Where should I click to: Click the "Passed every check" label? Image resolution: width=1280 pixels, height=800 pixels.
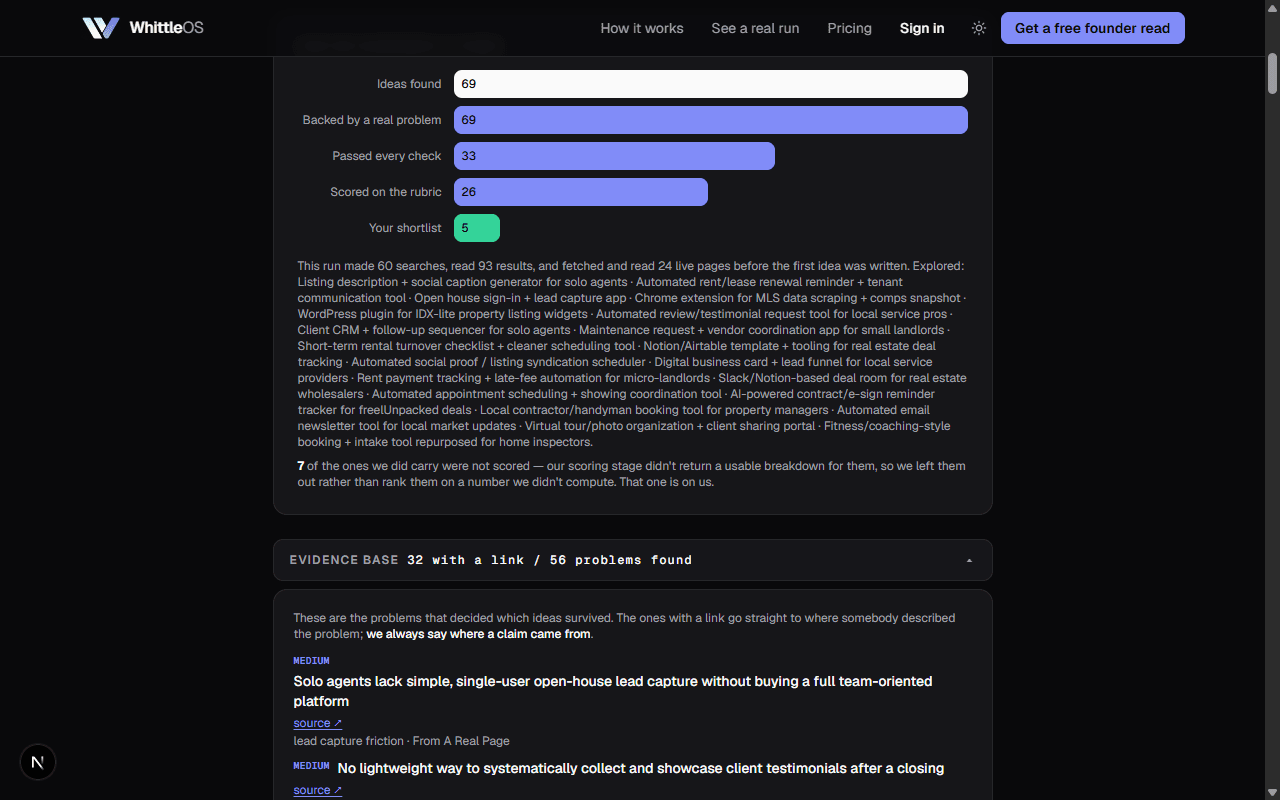coord(387,156)
